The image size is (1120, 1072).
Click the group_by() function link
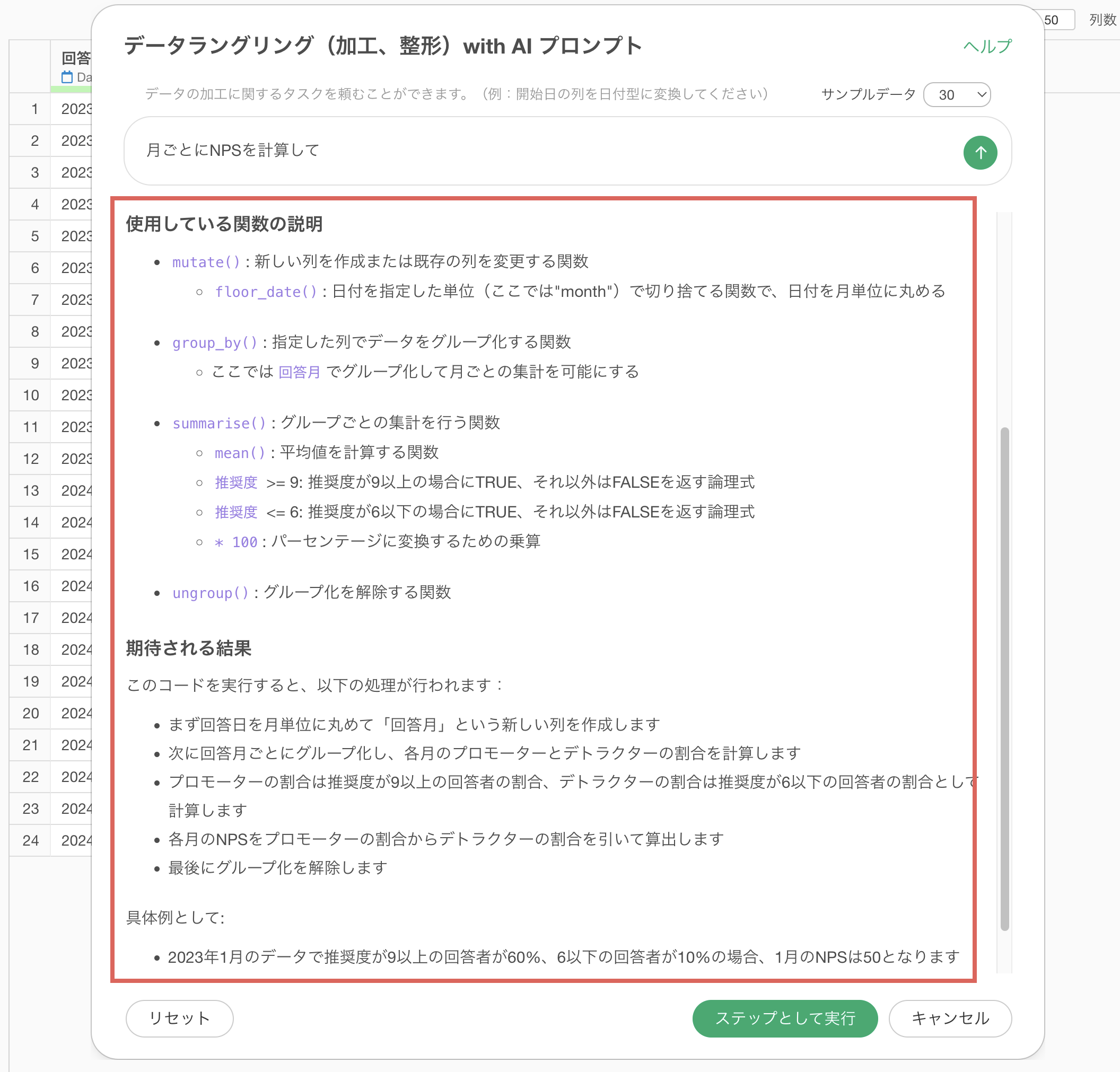coord(215,342)
